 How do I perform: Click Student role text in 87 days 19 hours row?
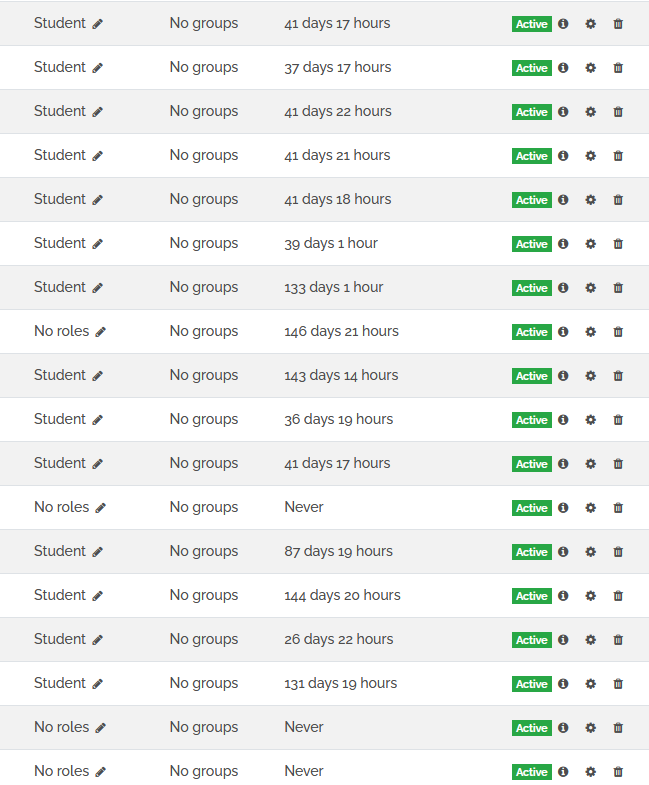(60, 551)
